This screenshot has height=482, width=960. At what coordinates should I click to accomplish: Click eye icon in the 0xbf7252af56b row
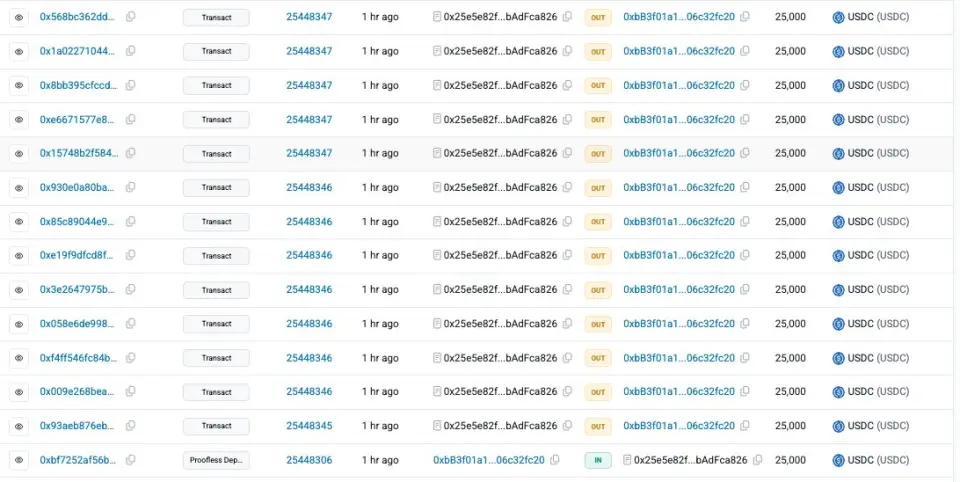click(19, 461)
